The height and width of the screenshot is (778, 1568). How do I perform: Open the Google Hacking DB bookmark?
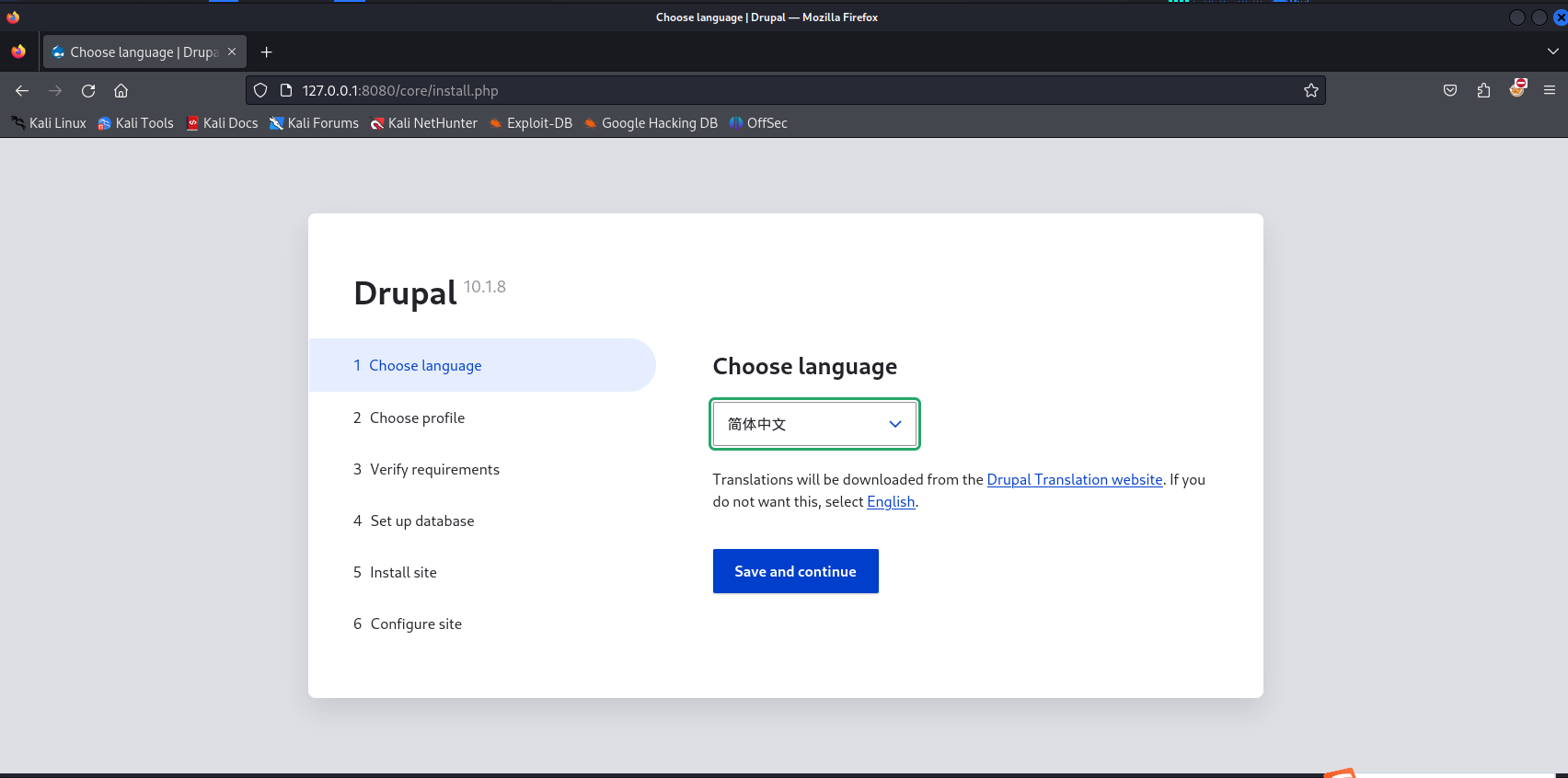(x=651, y=123)
